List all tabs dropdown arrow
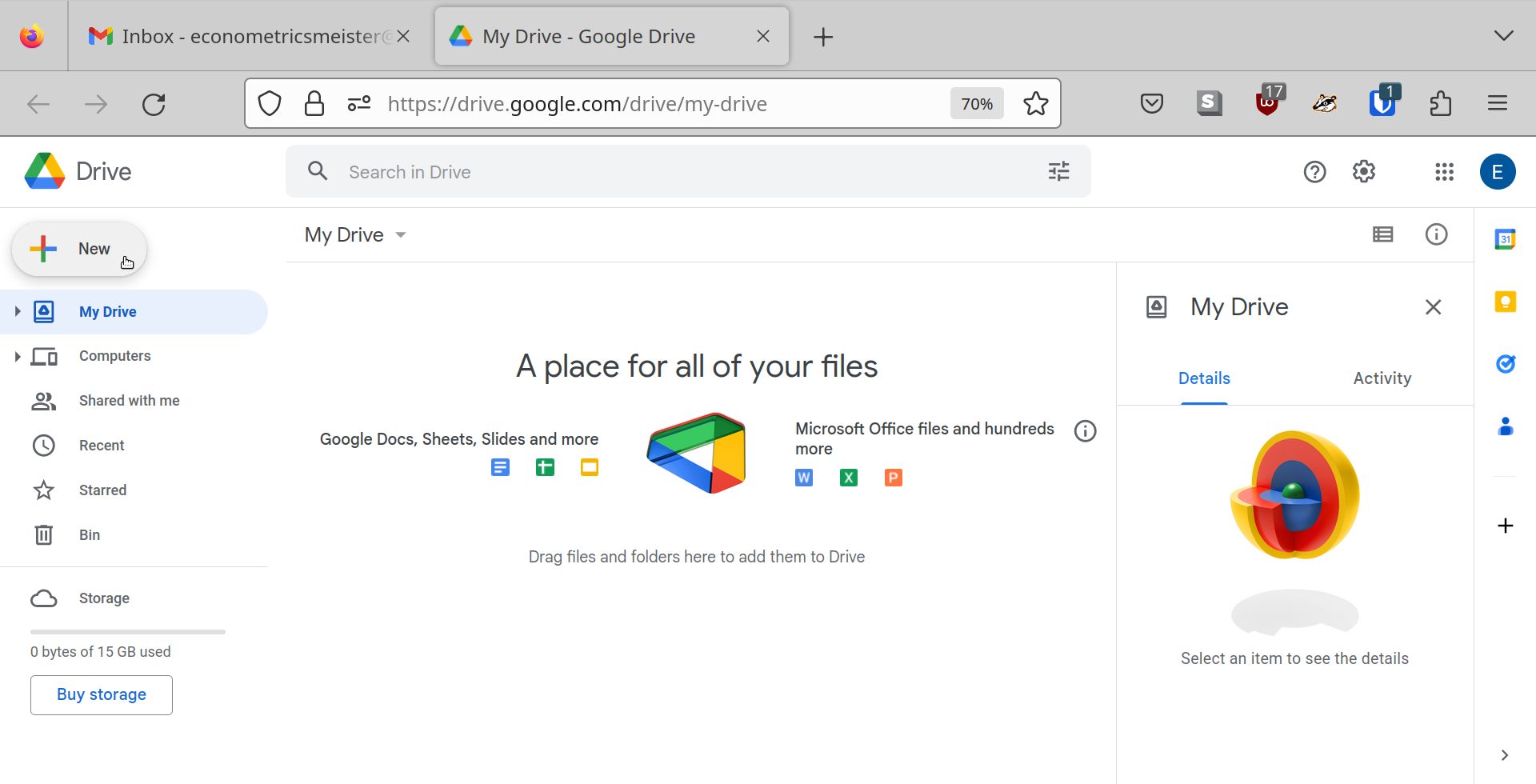The image size is (1536, 784). pyautogui.click(x=1503, y=36)
